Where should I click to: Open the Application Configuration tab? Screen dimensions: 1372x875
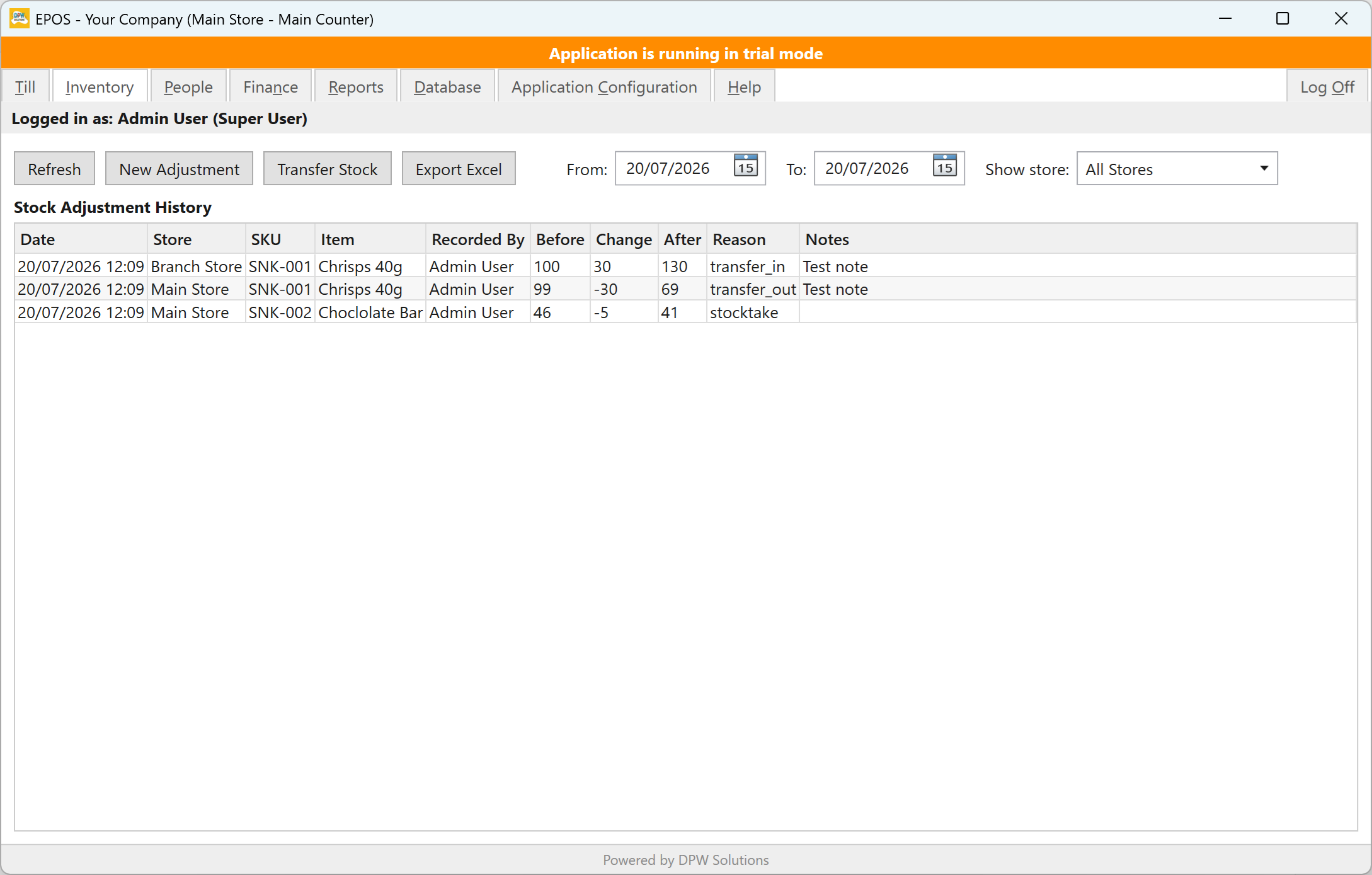click(x=604, y=86)
